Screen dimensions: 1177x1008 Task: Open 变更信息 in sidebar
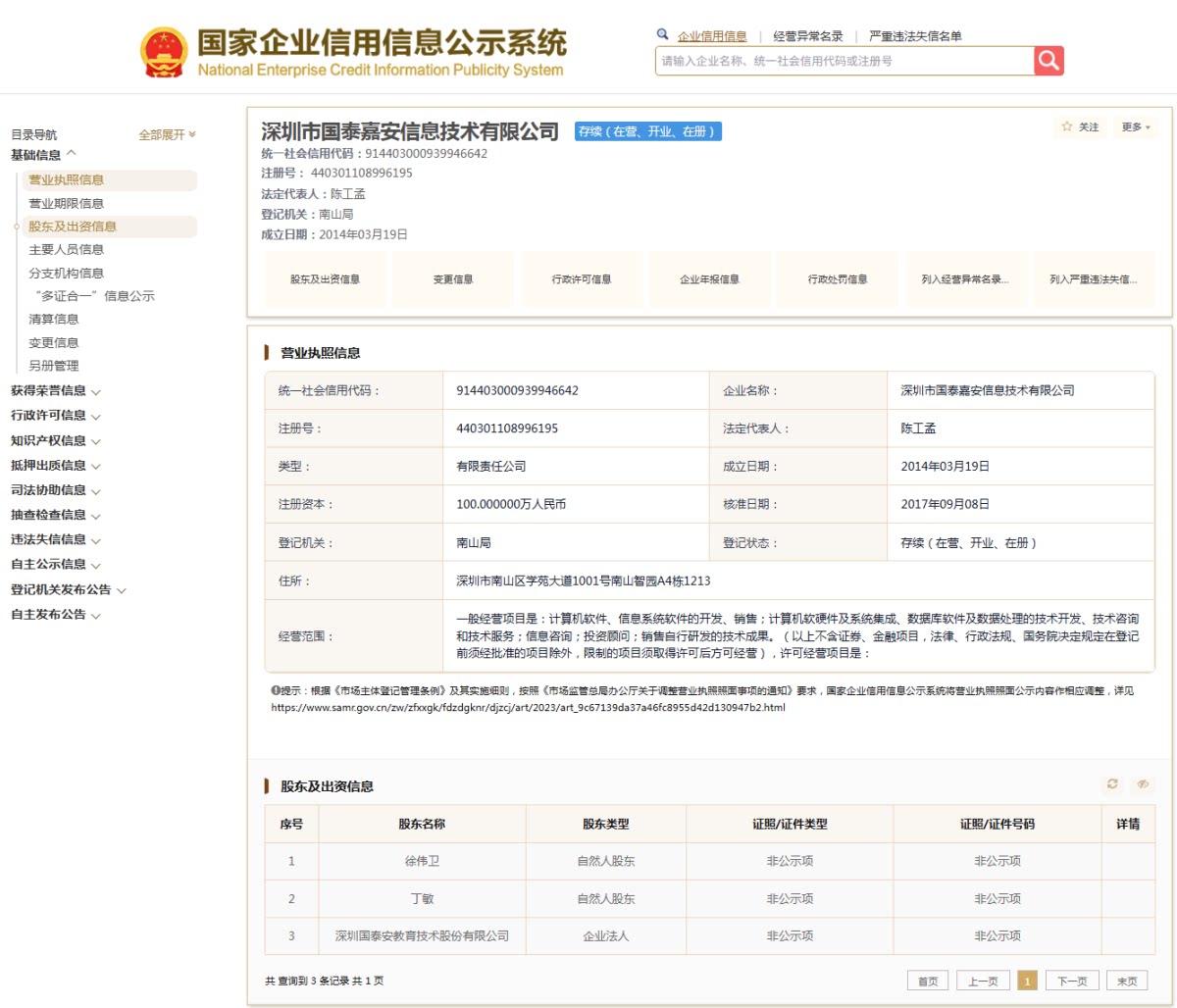click(54, 342)
